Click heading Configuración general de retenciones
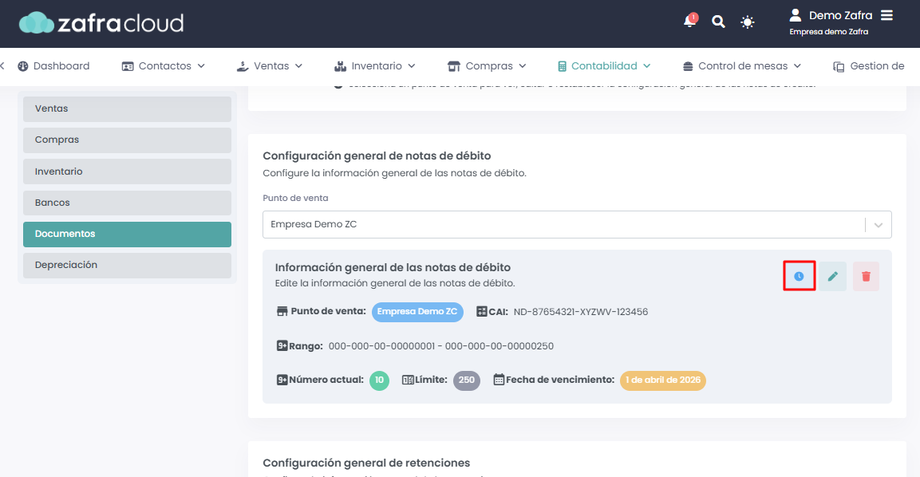This screenshot has width=920, height=477. [x=366, y=463]
